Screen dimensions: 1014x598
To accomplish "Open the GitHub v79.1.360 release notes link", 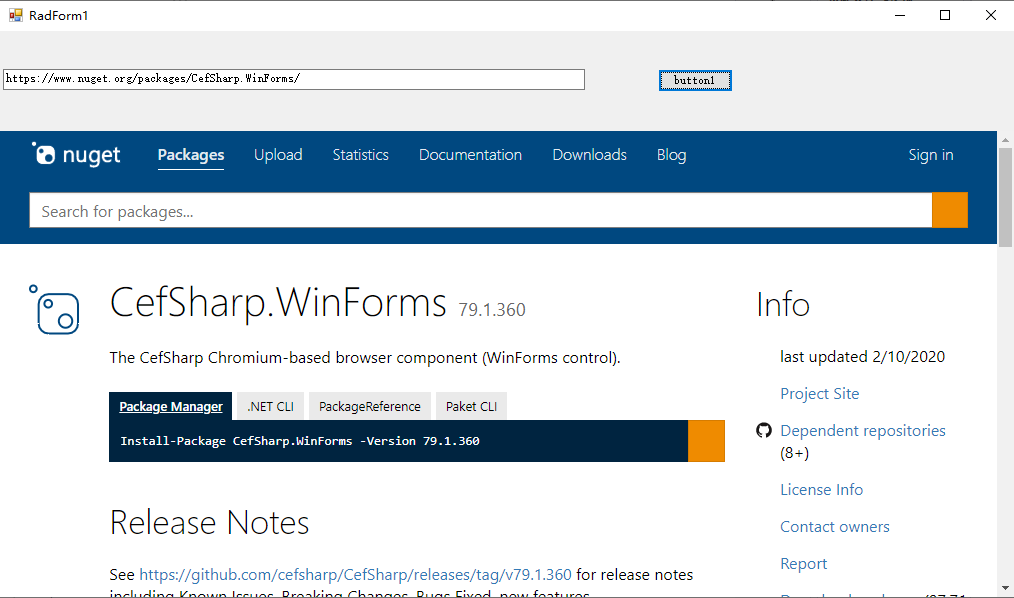I will tap(355, 575).
